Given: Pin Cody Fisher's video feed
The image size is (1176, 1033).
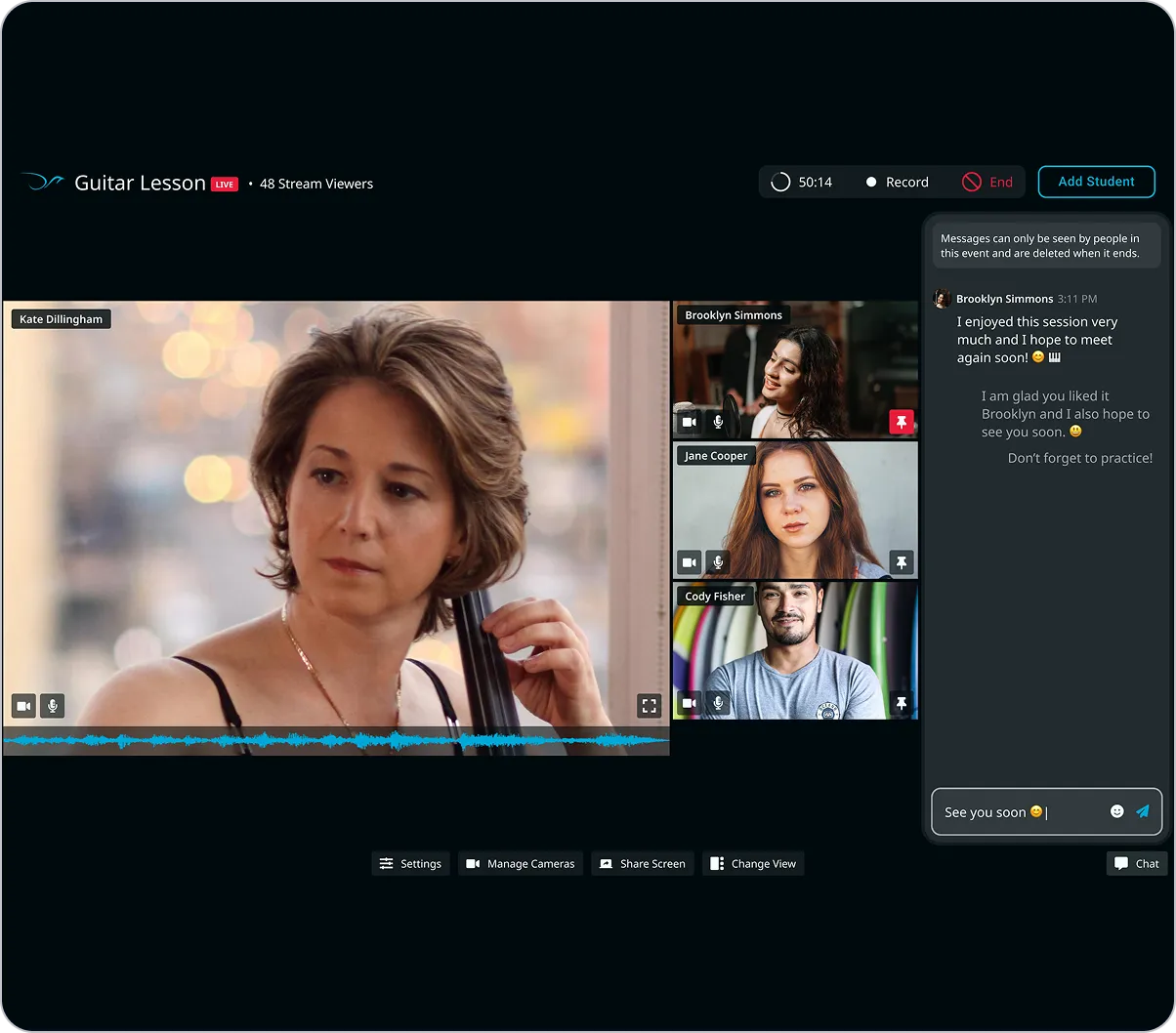Looking at the screenshot, I should point(901,703).
